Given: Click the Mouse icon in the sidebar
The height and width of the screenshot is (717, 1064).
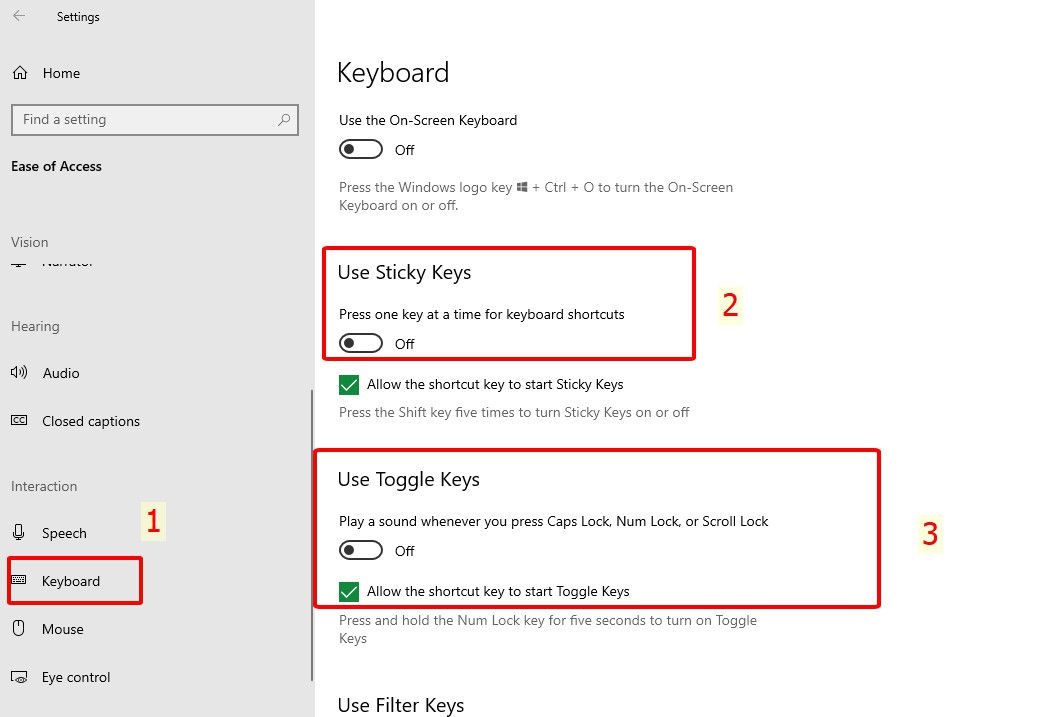Looking at the screenshot, I should pos(19,628).
